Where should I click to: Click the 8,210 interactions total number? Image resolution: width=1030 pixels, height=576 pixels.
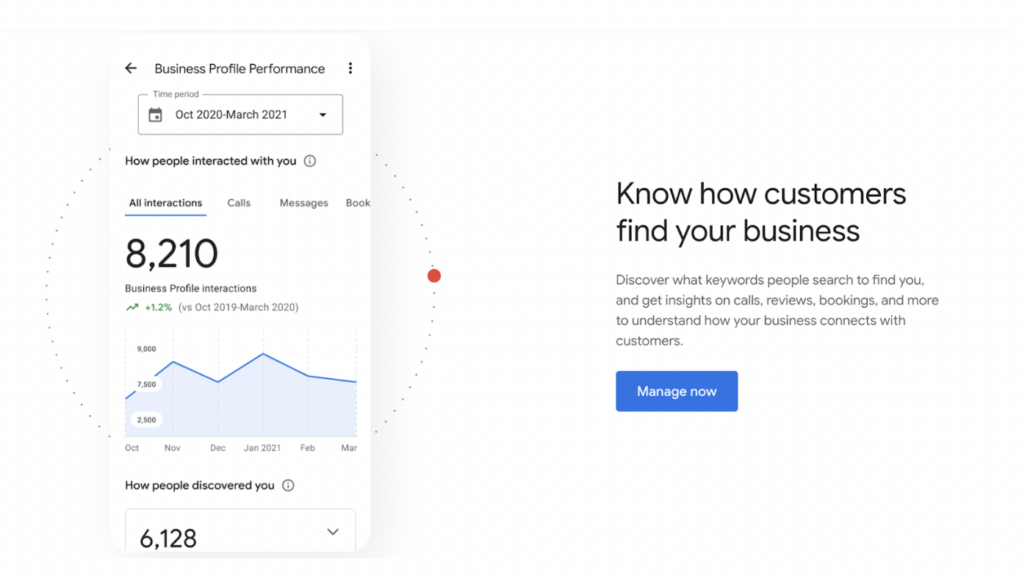[172, 255]
